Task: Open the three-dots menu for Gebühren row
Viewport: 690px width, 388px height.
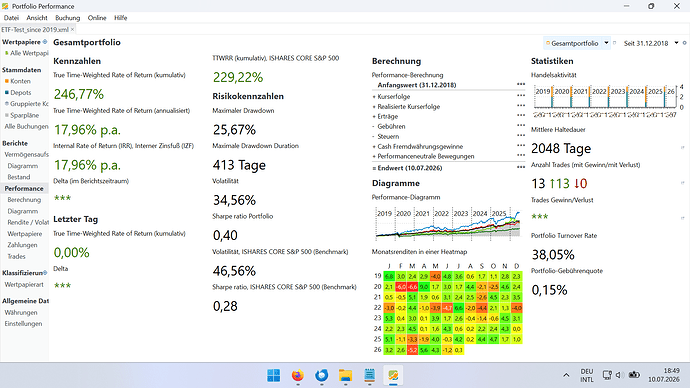Action: [x=521, y=125]
